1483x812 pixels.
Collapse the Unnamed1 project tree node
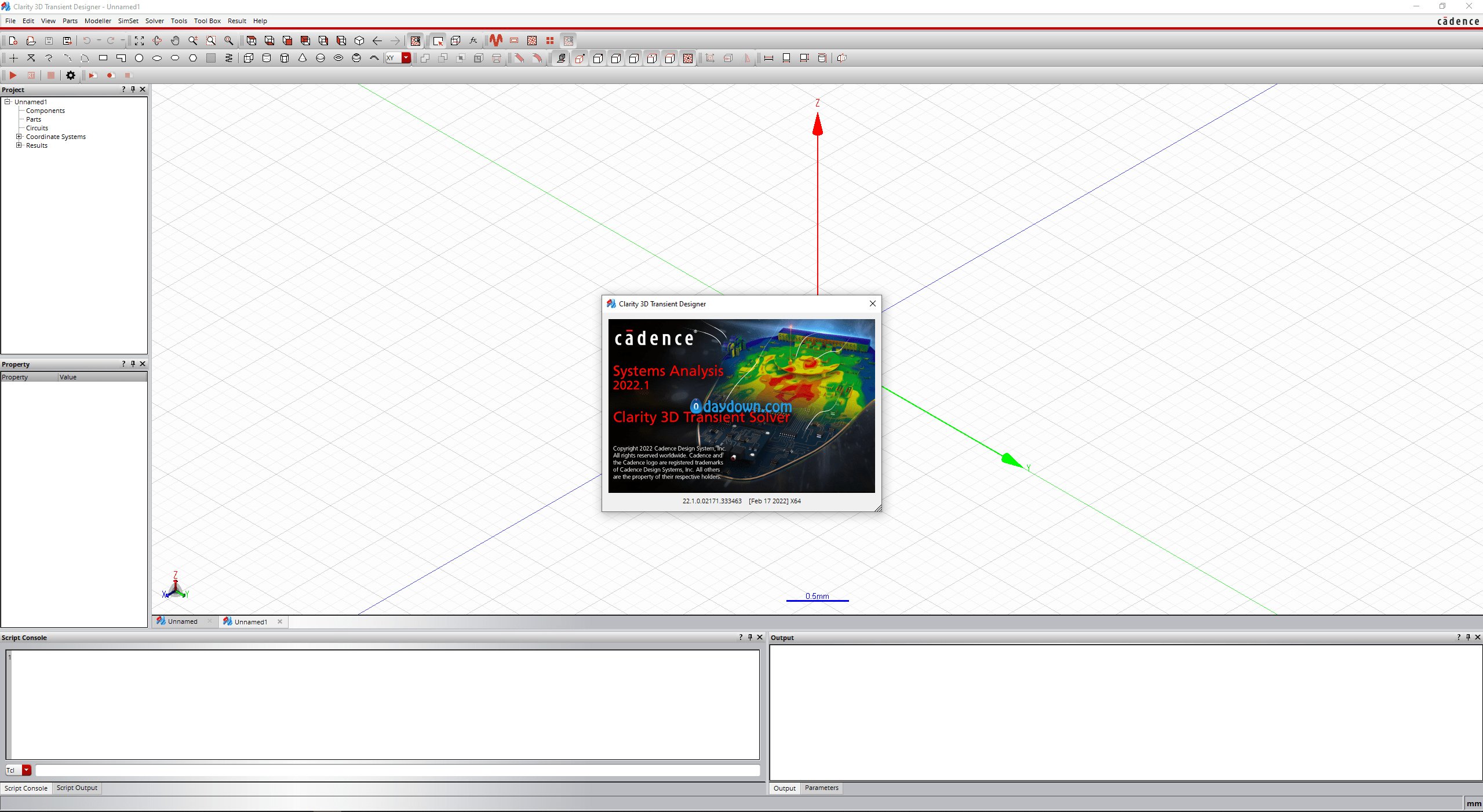tap(8, 101)
